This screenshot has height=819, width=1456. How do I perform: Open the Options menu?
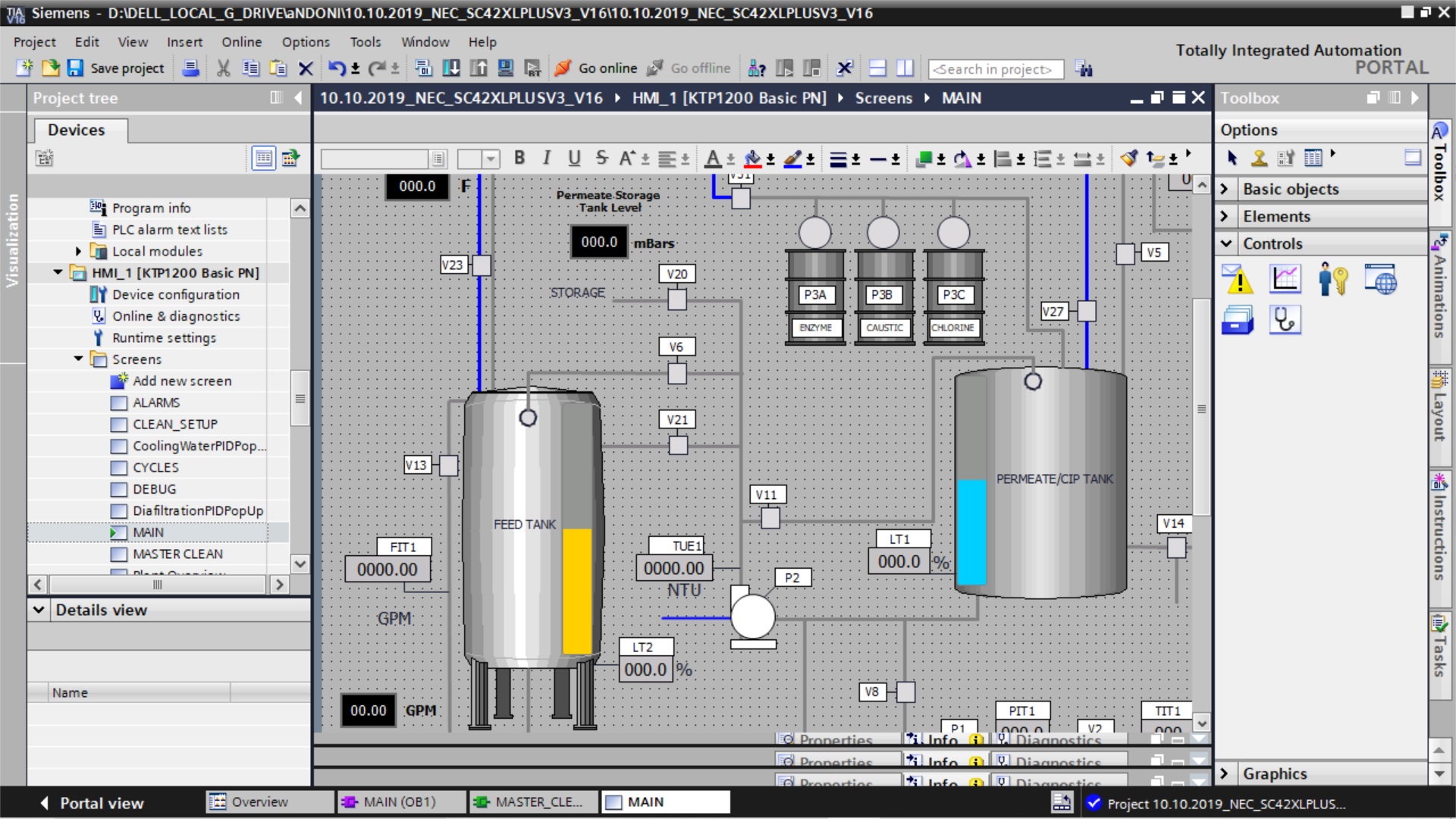click(305, 42)
